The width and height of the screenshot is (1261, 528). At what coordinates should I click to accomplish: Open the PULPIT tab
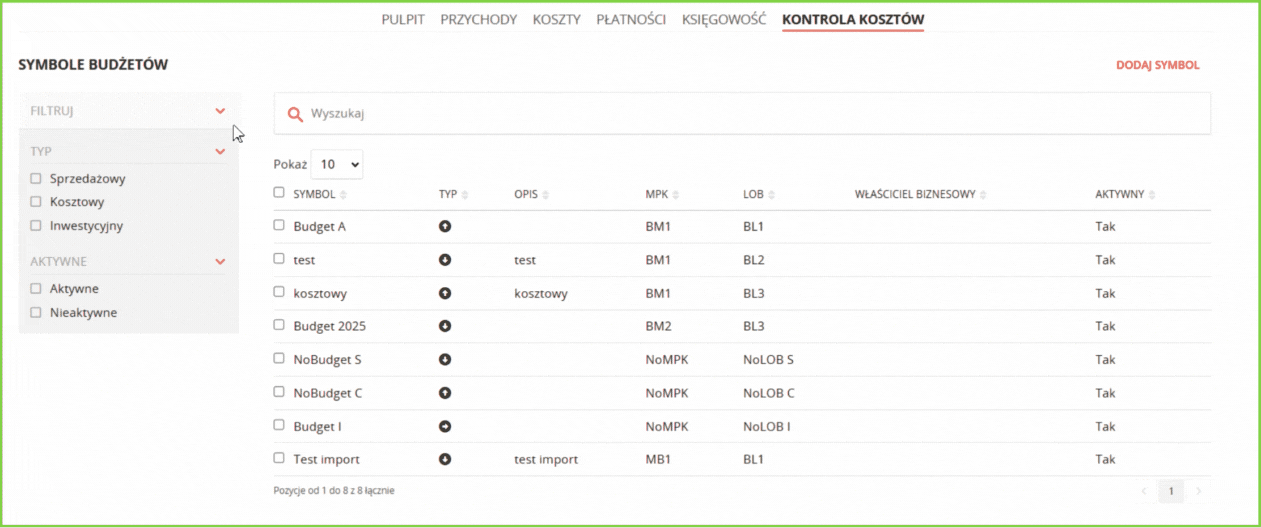pos(403,19)
